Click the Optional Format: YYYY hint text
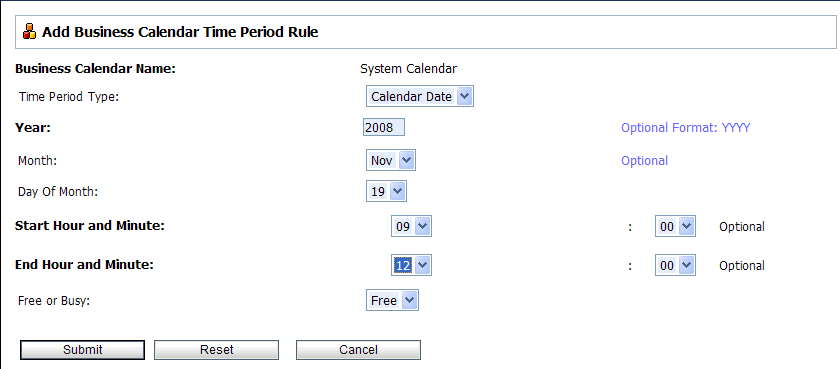This screenshot has width=840, height=369. tap(686, 128)
